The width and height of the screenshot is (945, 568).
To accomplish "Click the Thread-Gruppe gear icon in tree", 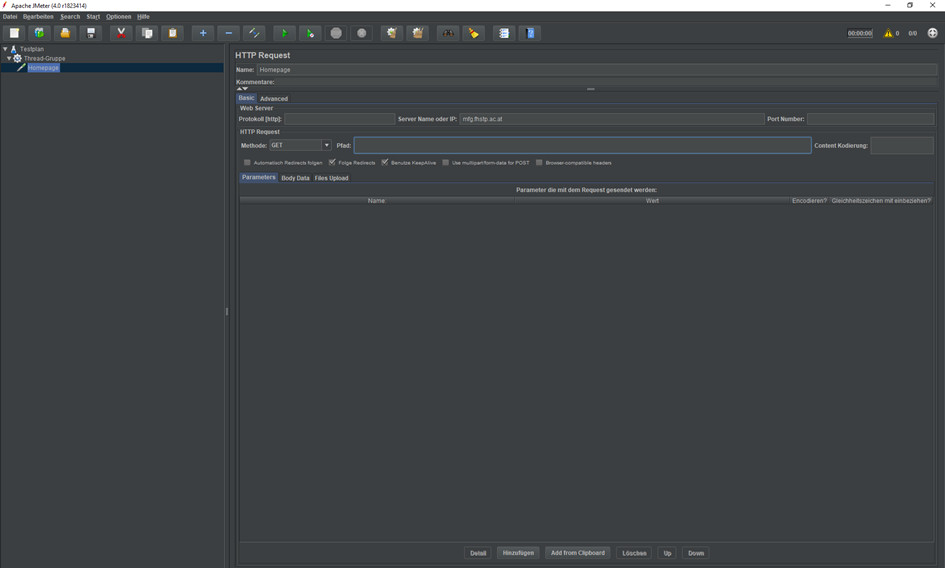I will click(17, 58).
